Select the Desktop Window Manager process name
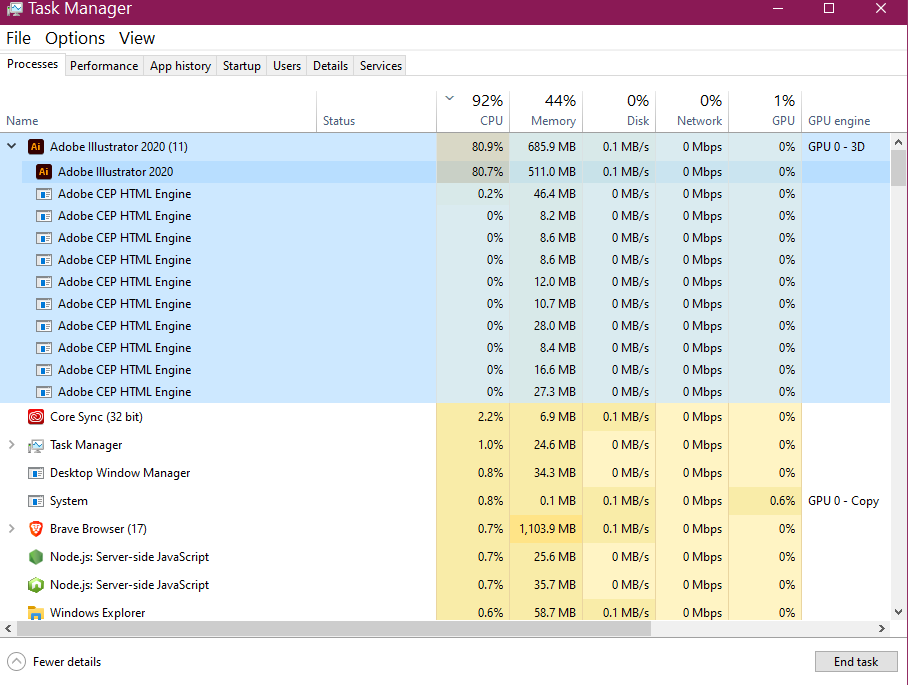This screenshot has height=685, width=908. click(120, 473)
